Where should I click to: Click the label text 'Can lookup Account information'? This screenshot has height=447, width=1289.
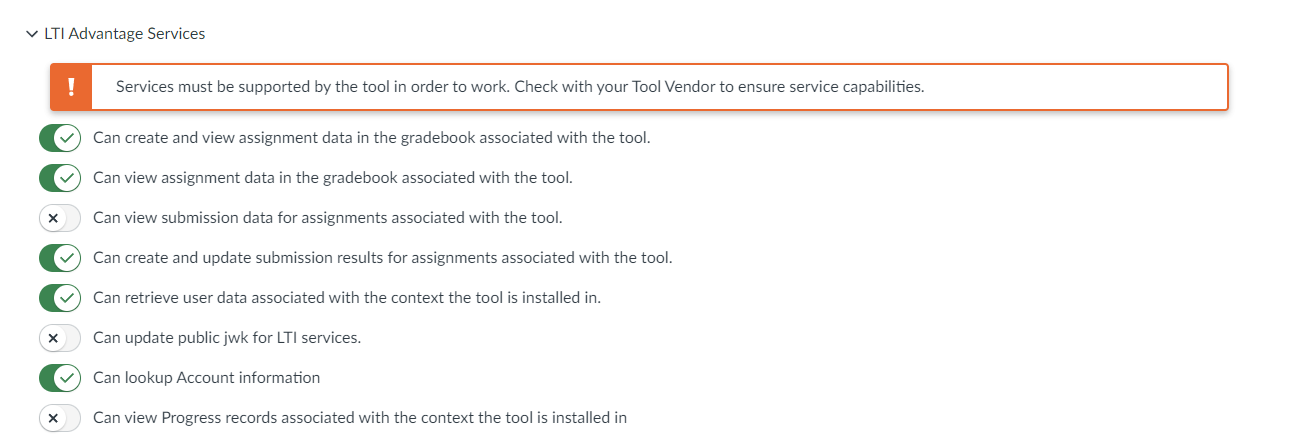(207, 378)
